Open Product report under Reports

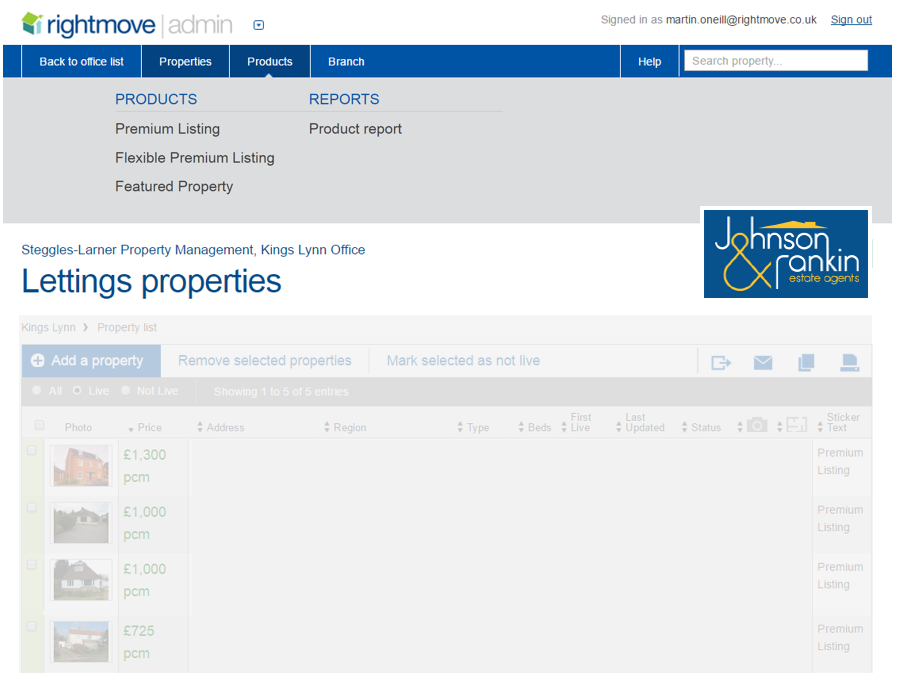tap(355, 129)
